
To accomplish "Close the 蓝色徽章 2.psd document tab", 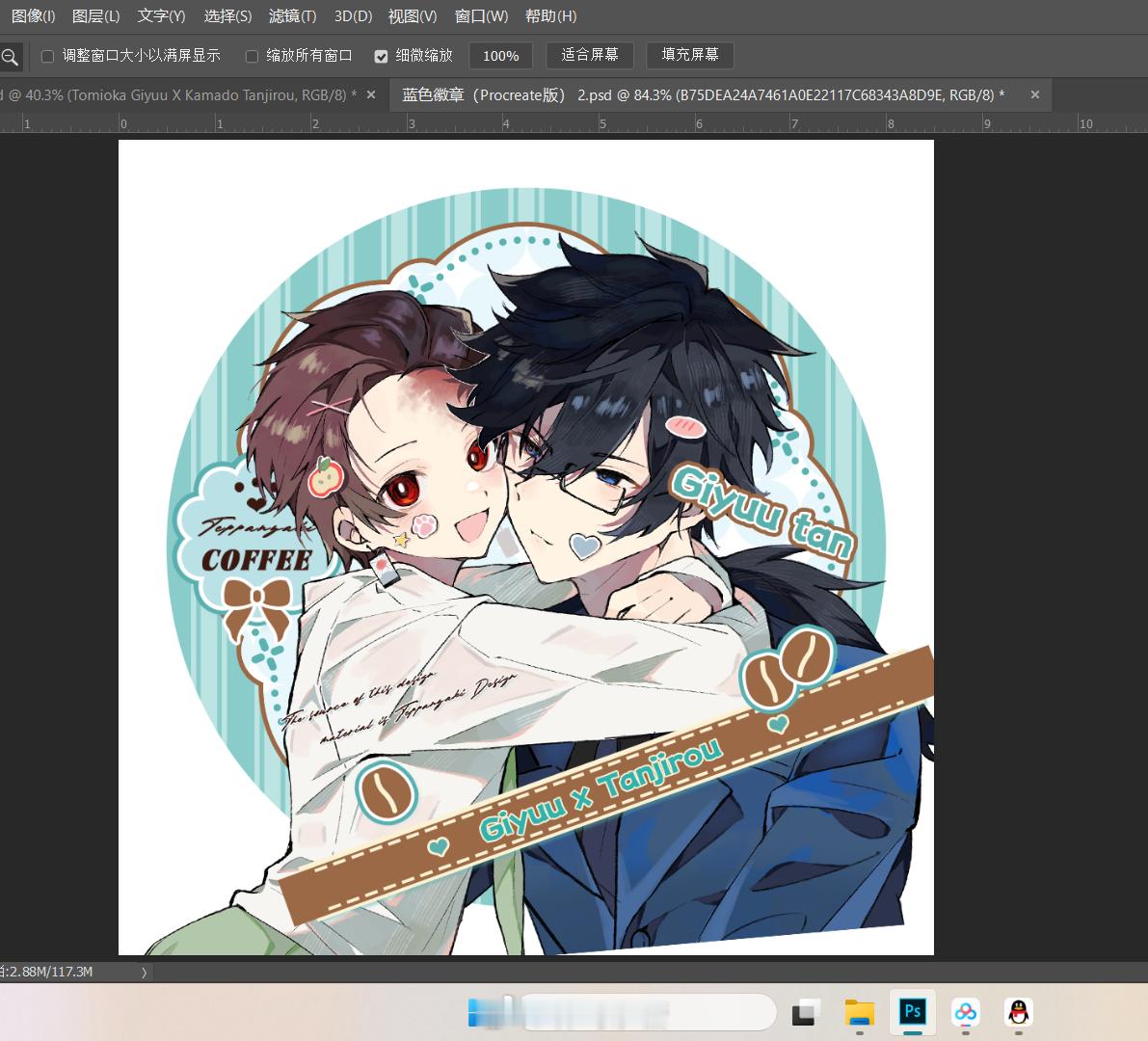I will (x=1035, y=94).
